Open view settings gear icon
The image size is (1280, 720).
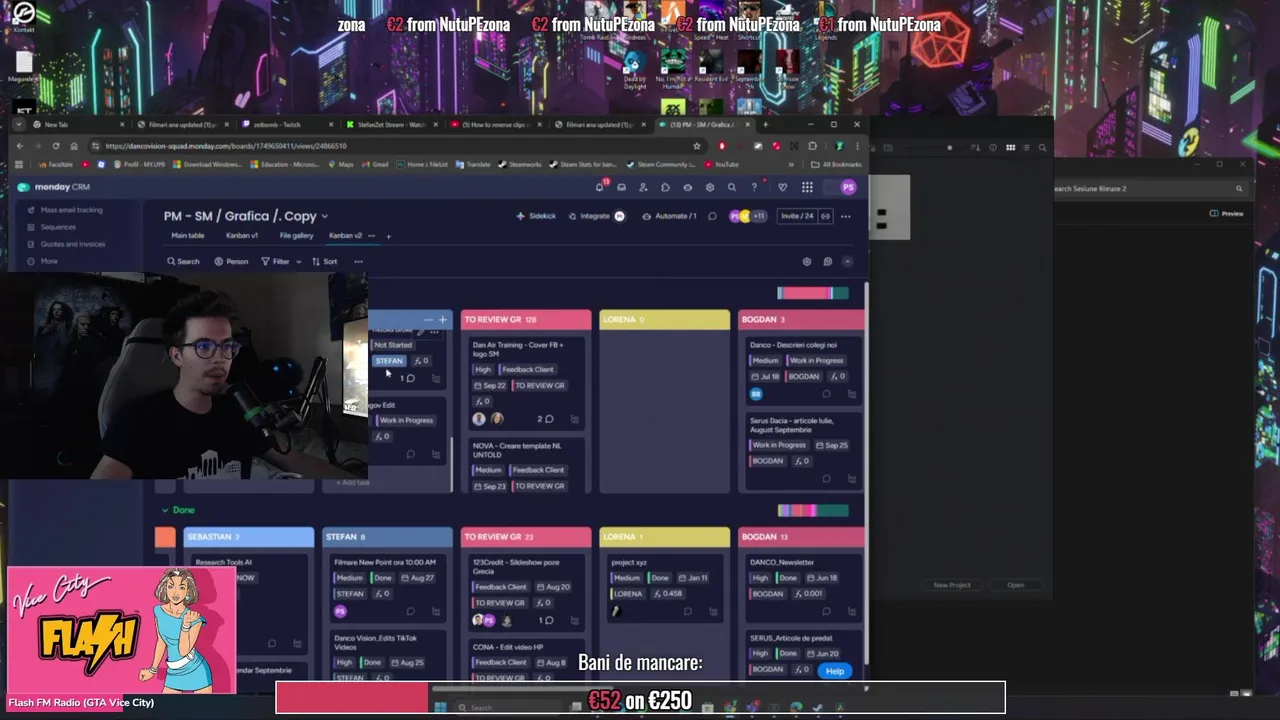coord(807,261)
